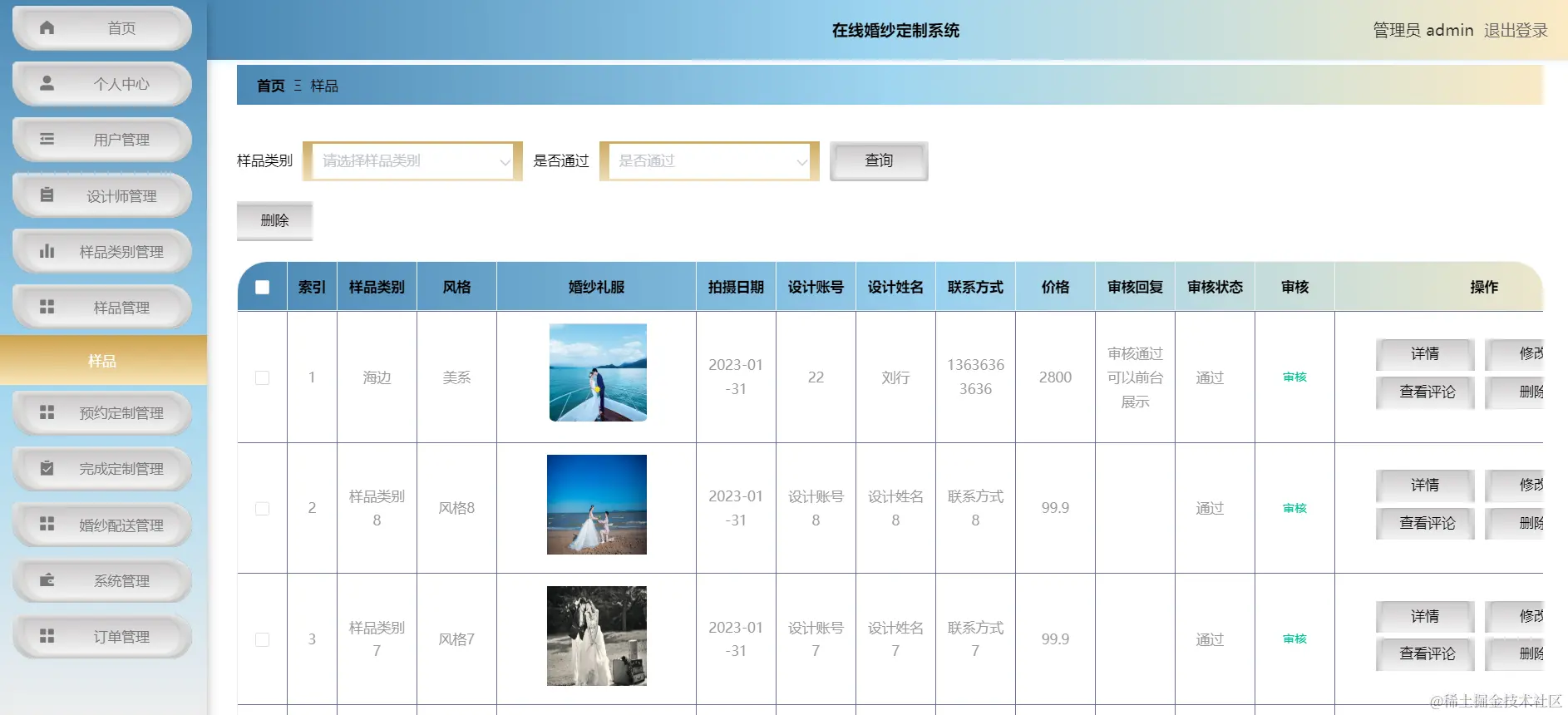Click price cell 2800
1568x715 pixels.
[x=1055, y=377]
